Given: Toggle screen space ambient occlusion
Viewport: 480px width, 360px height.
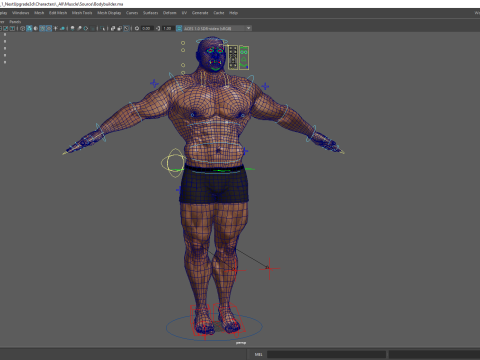Looking at the screenshot, I should pos(72,28).
